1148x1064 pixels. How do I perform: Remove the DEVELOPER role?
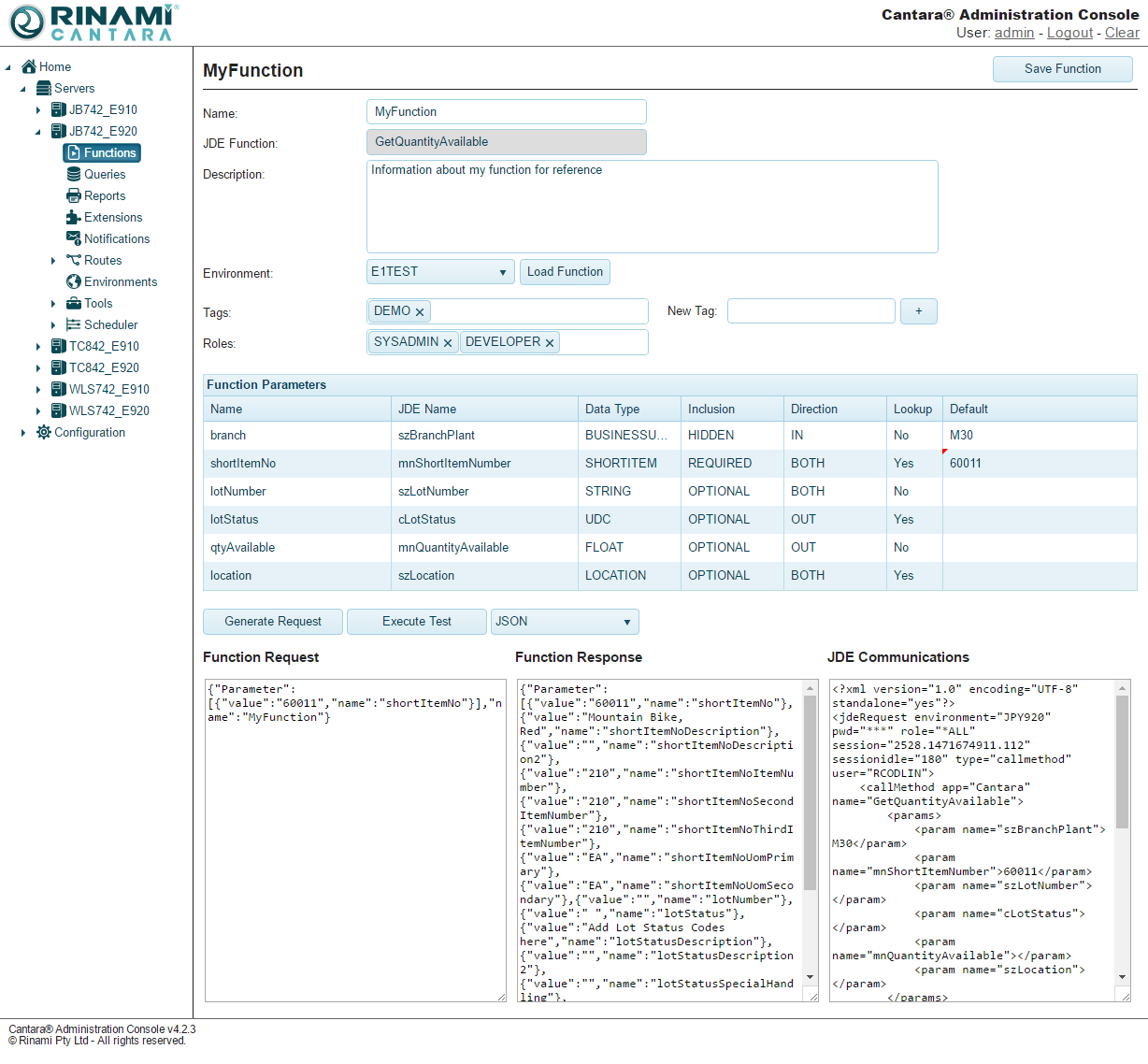point(550,343)
